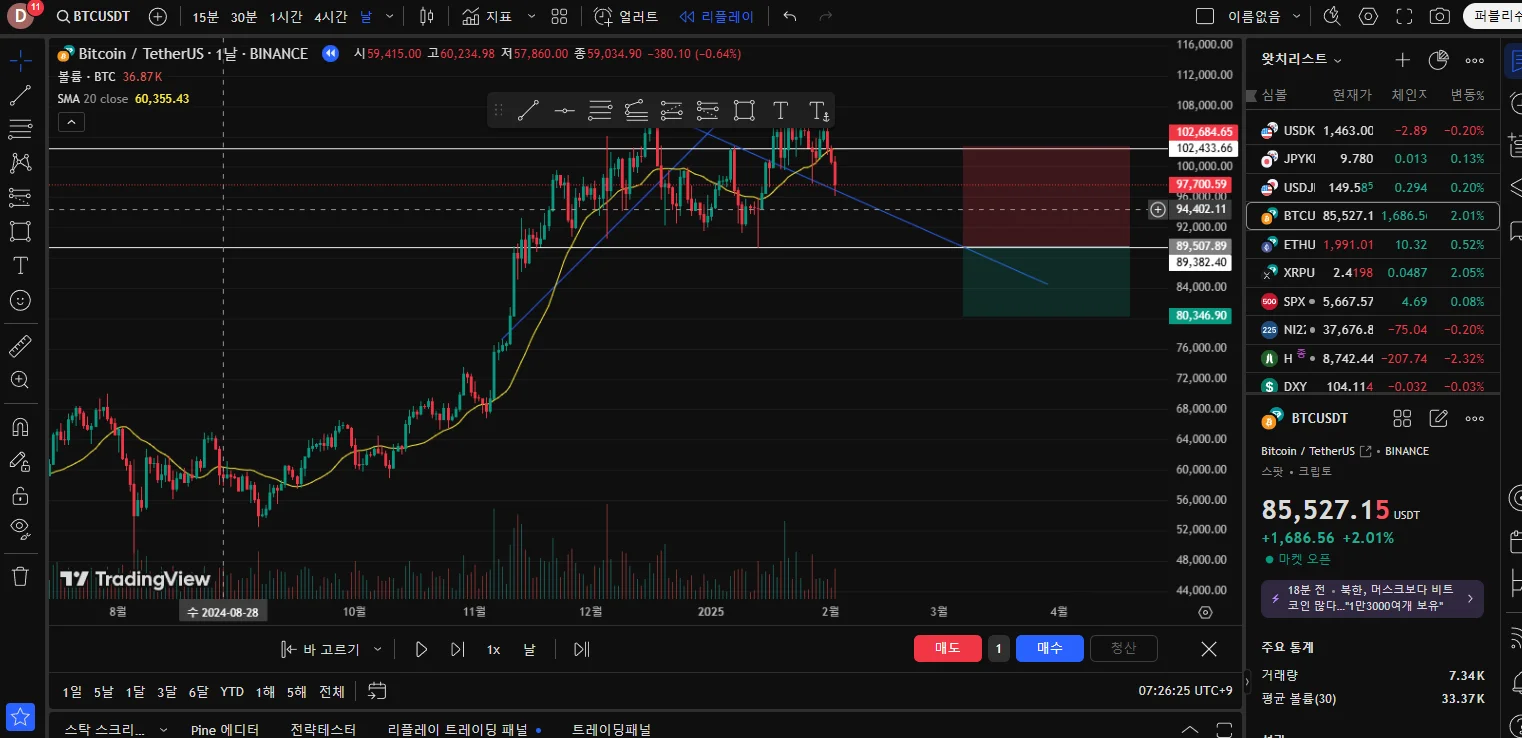The width and height of the screenshot is (1522, 738).
Task: Expand the 이름없음 layout dropdown
Action: 1297,17
